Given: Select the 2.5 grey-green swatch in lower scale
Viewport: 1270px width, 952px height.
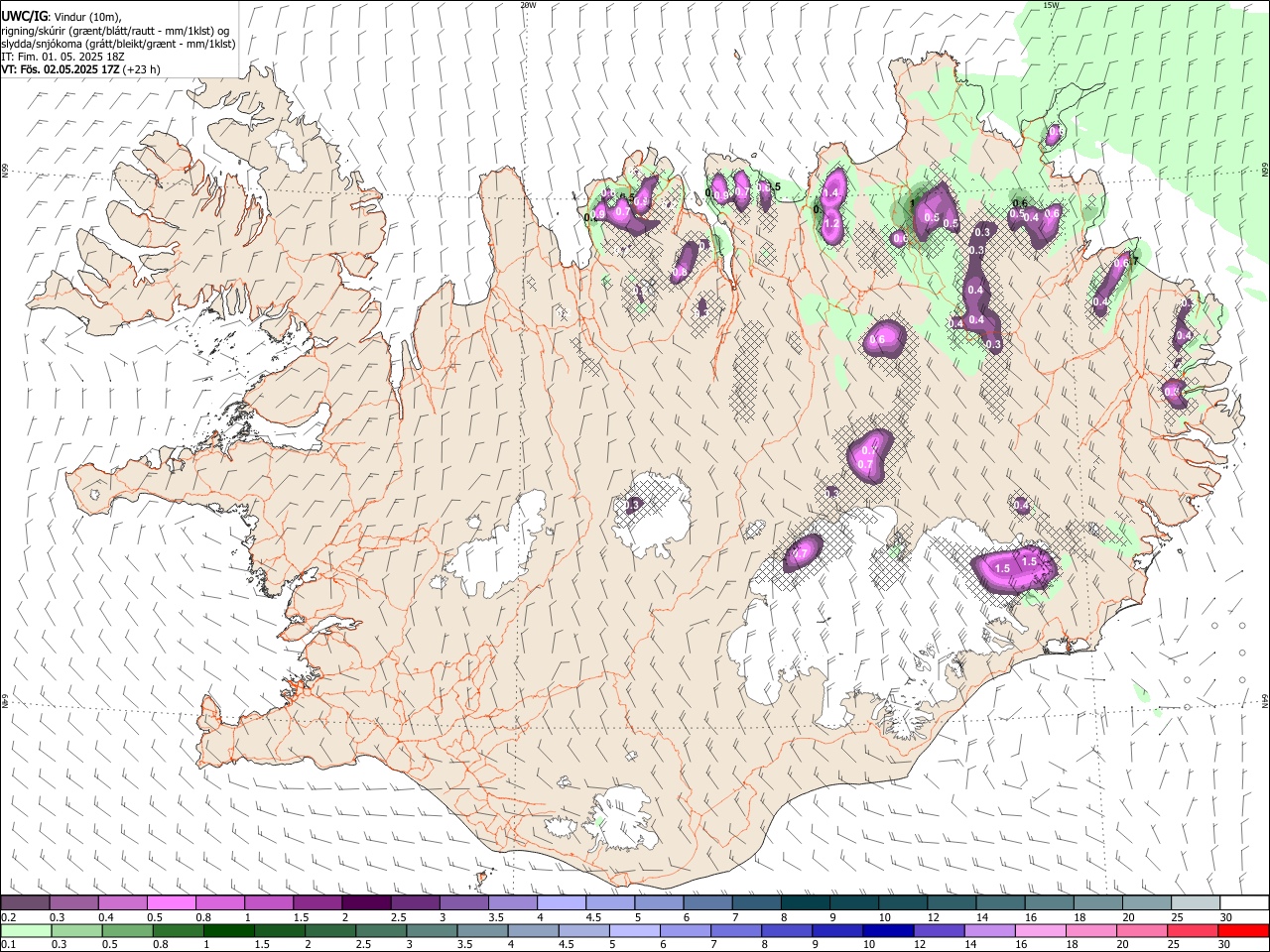Looking at the screenshot, I should [x=381, y=931].
